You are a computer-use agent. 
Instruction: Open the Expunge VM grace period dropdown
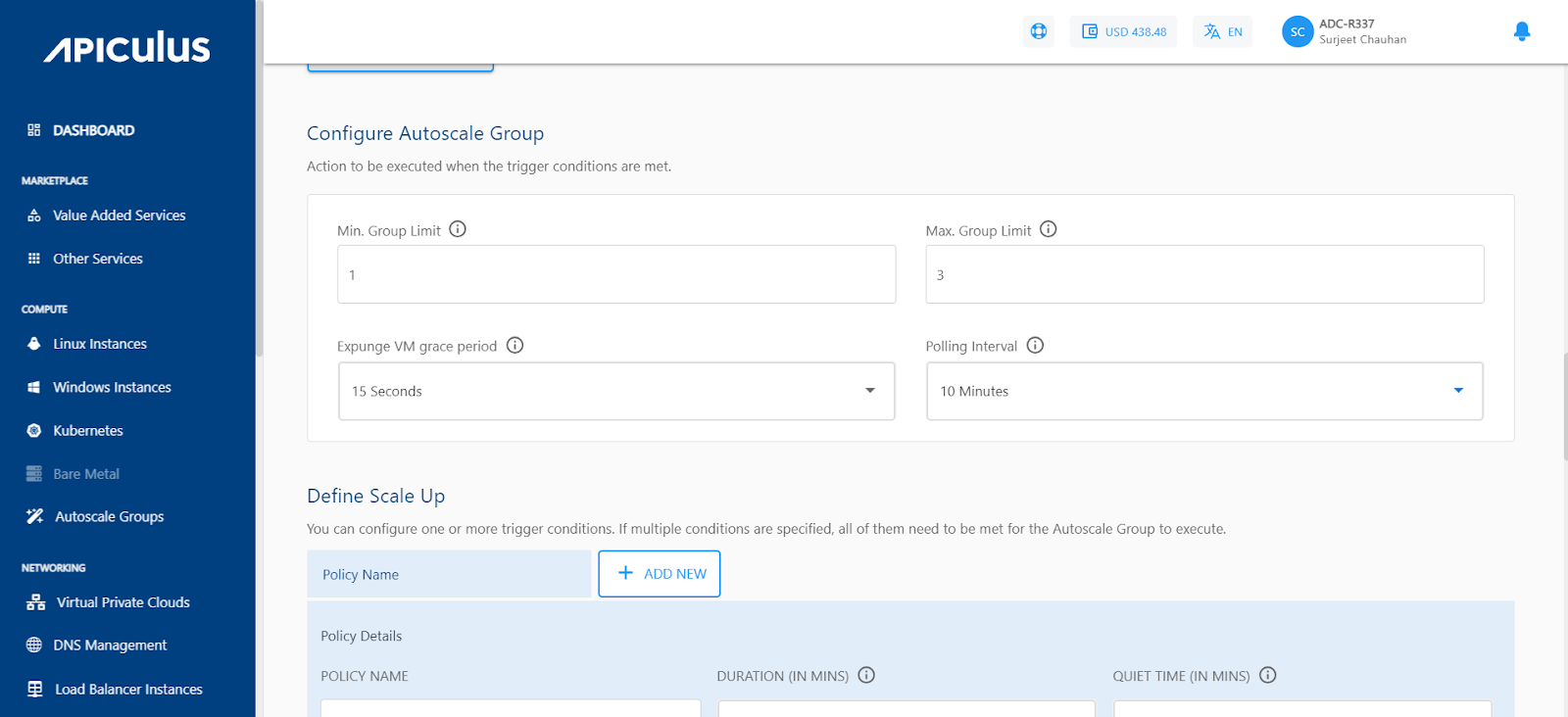tap(616, 391)
